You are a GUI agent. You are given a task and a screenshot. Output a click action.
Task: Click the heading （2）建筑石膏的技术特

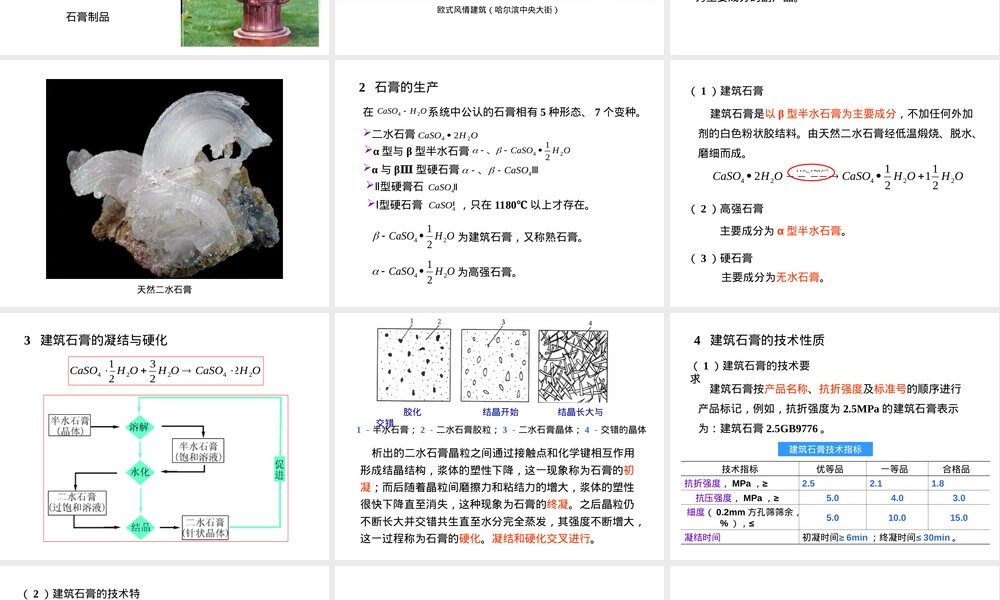pyautogui.click(x=81, y=594)
